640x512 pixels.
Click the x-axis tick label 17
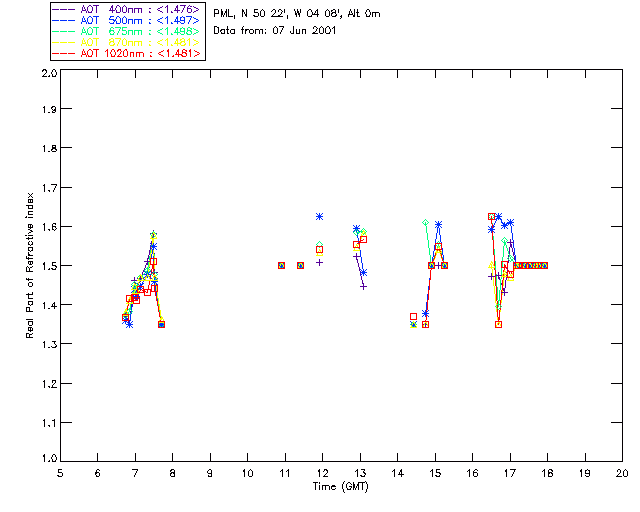coord(510,473)
